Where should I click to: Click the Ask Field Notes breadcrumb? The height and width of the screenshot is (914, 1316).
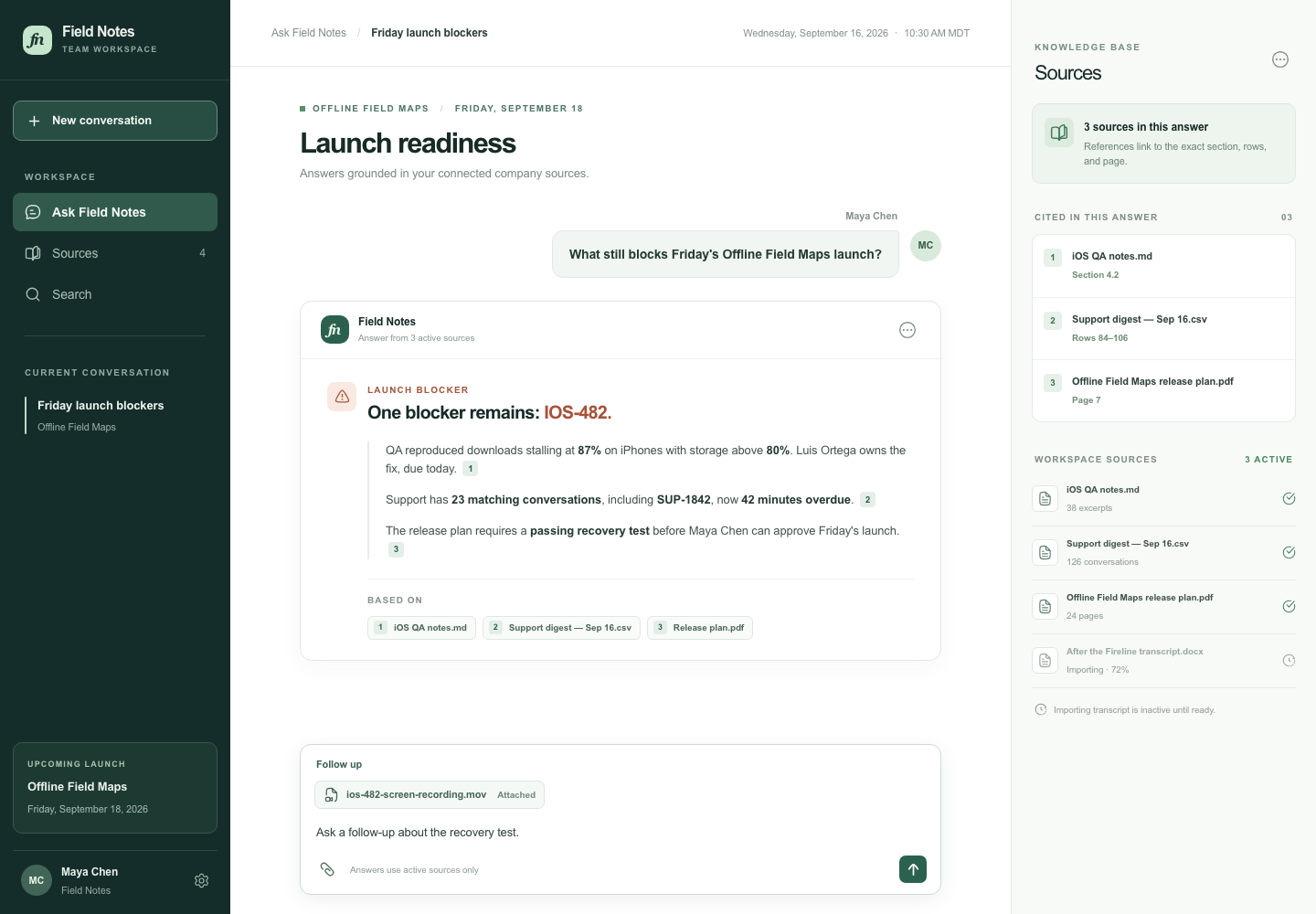pyautogui.click(x=309, y=33)
